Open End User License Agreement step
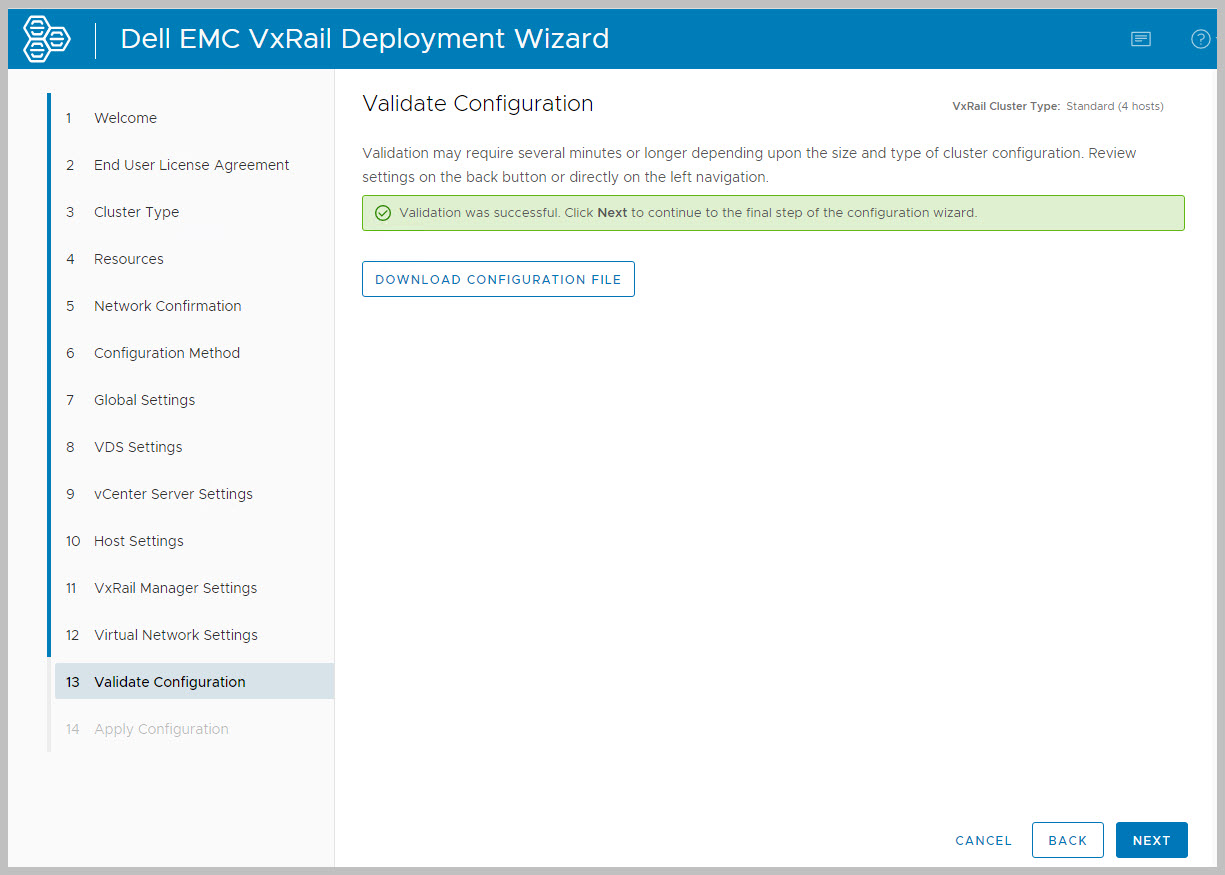 click(x=191, y=165)
